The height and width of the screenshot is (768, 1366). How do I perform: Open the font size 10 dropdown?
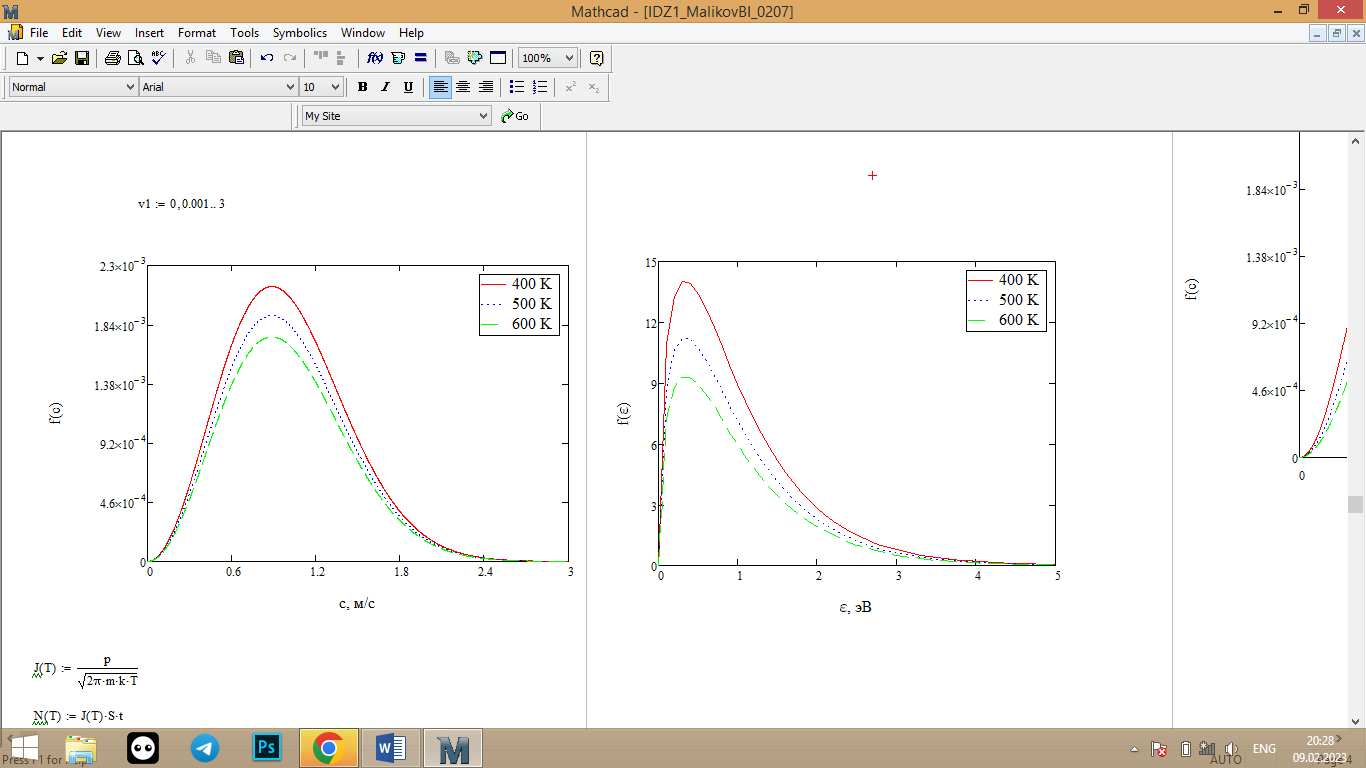click(x=335, y=87)
